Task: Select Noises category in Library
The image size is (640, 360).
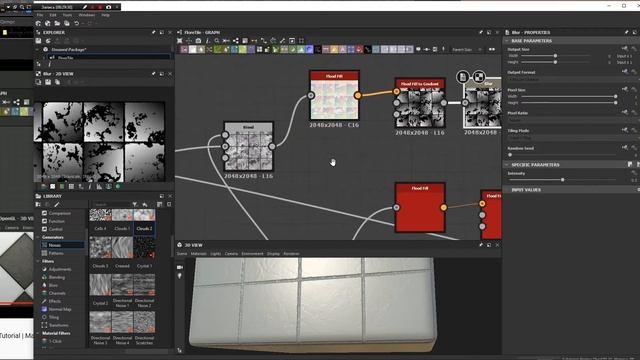Action: 62,245
